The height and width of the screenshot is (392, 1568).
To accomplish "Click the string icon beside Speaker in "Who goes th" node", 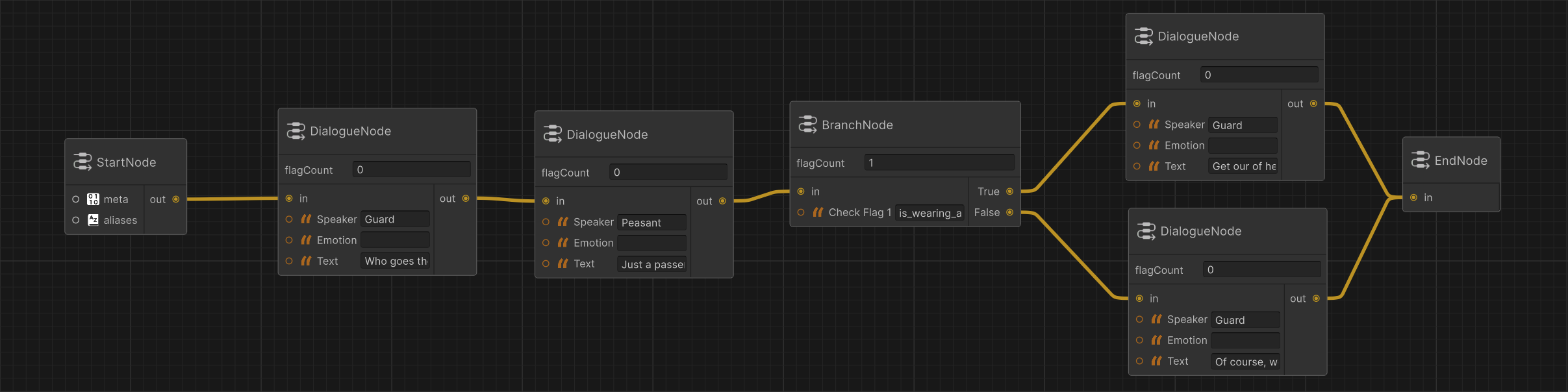I will coord(306,219).
